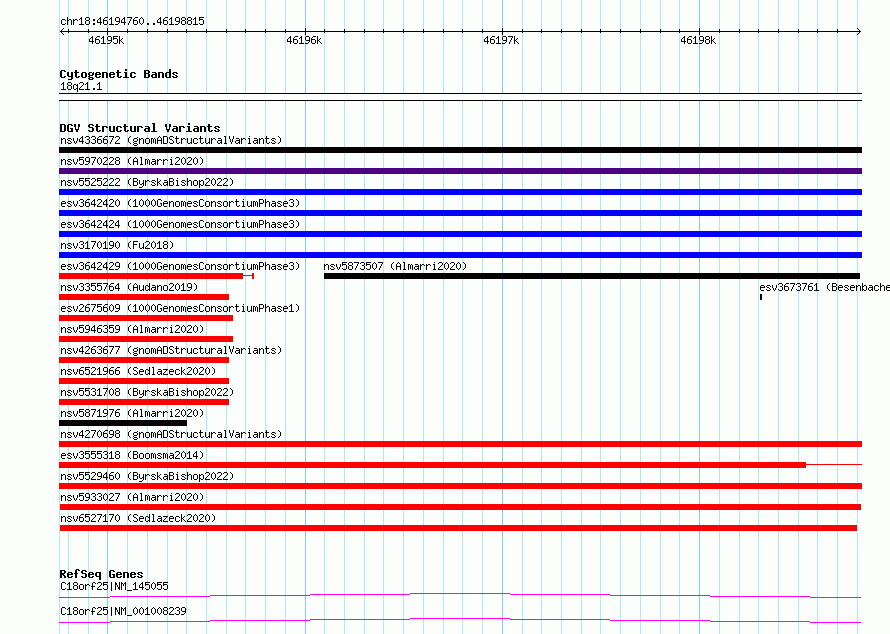The width and height of the screenshot is (890, 634).
Task: Select variant label nsv5873507 (Almarri2020)
Action: 395,266
